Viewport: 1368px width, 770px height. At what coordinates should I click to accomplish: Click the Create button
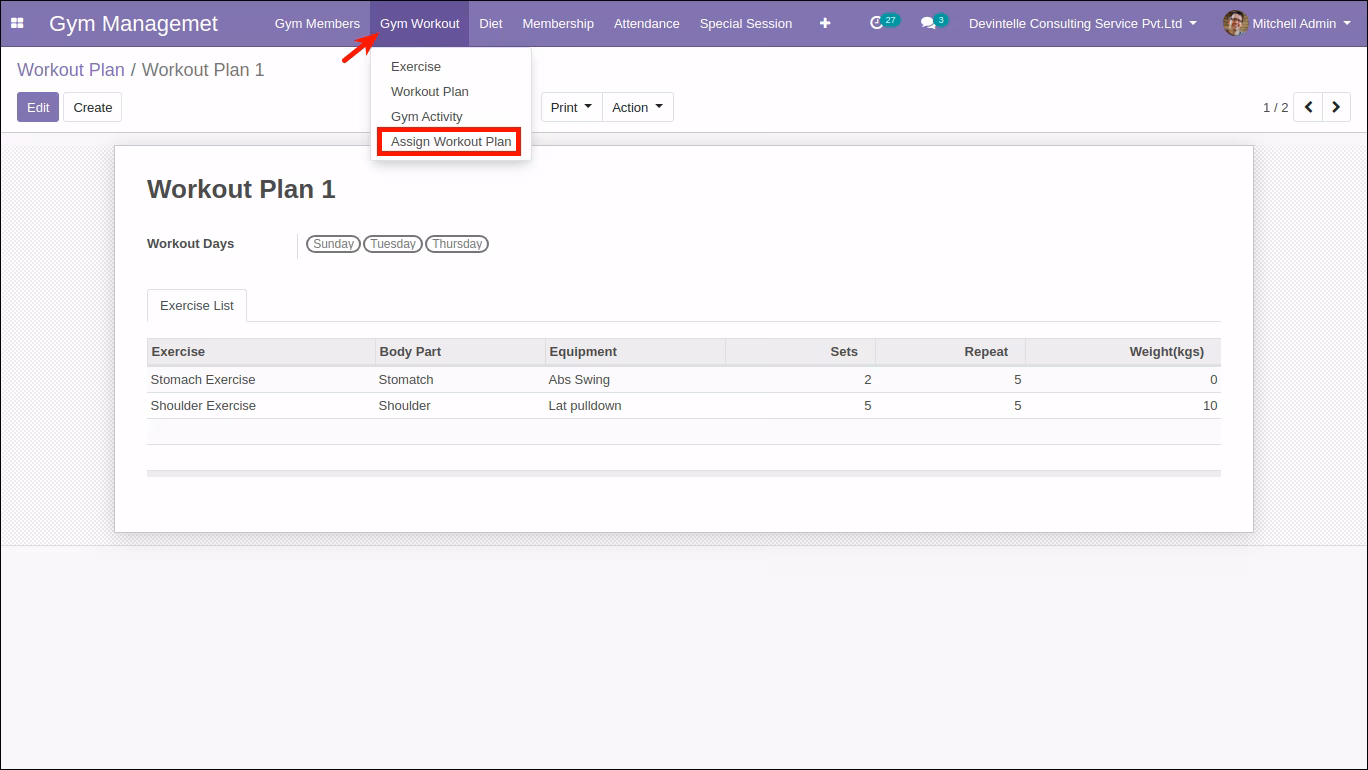point(93,107)
